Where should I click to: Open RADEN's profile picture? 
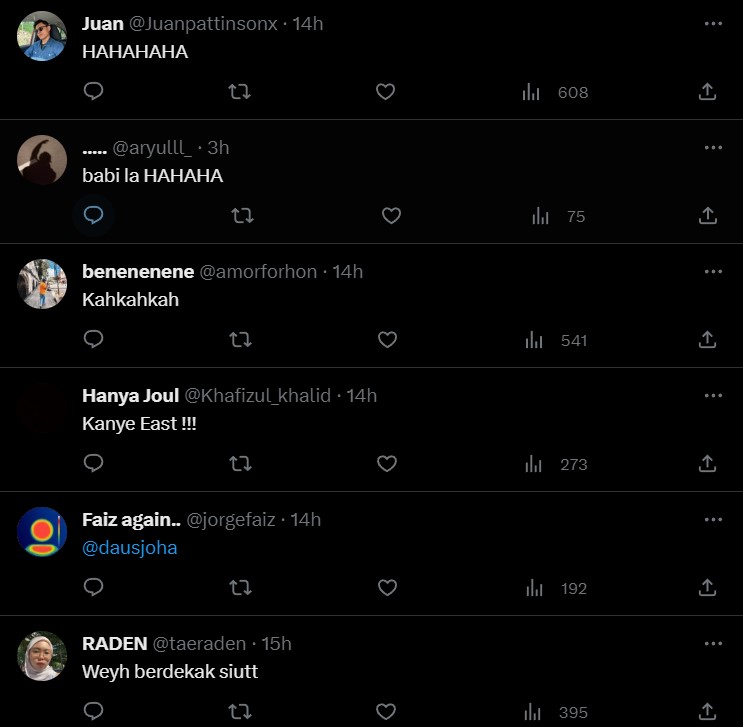pos(42,656)
